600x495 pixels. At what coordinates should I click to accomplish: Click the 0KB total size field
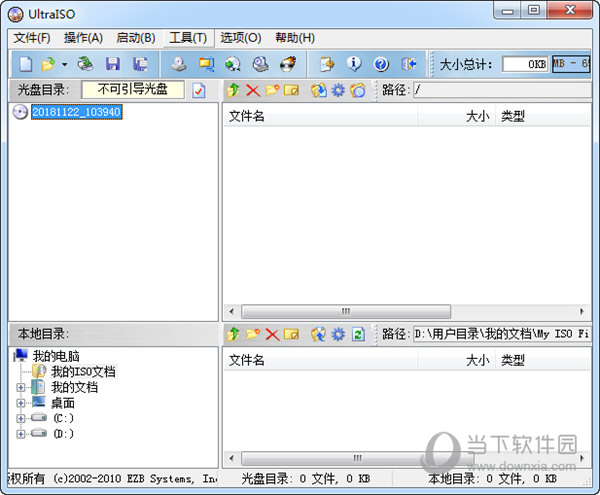coord(525,64)
